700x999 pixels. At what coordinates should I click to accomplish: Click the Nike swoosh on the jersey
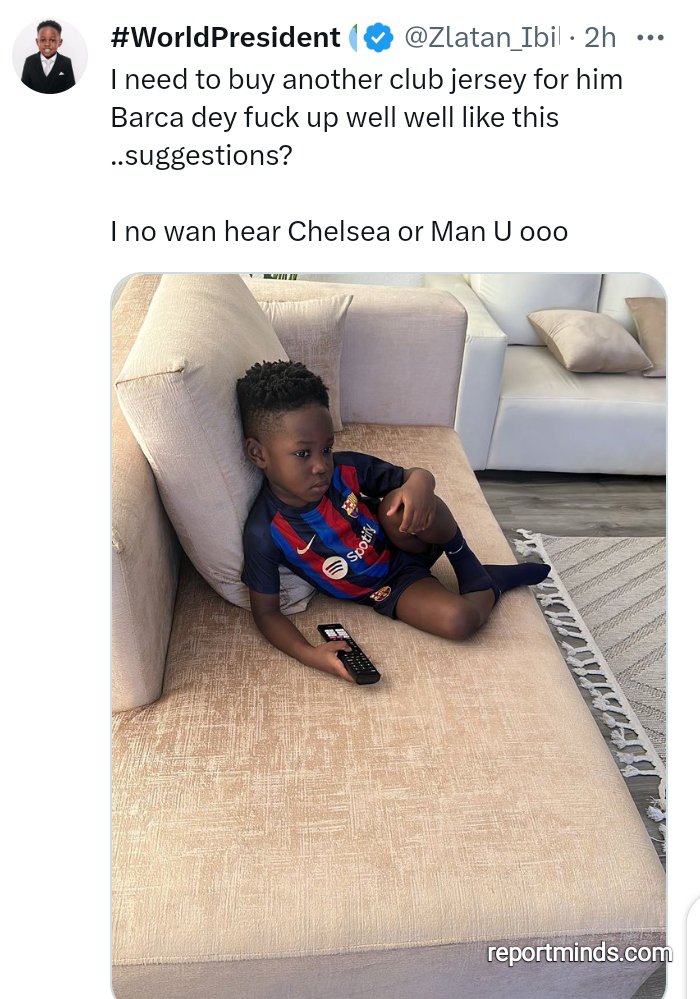pos(306,545)
